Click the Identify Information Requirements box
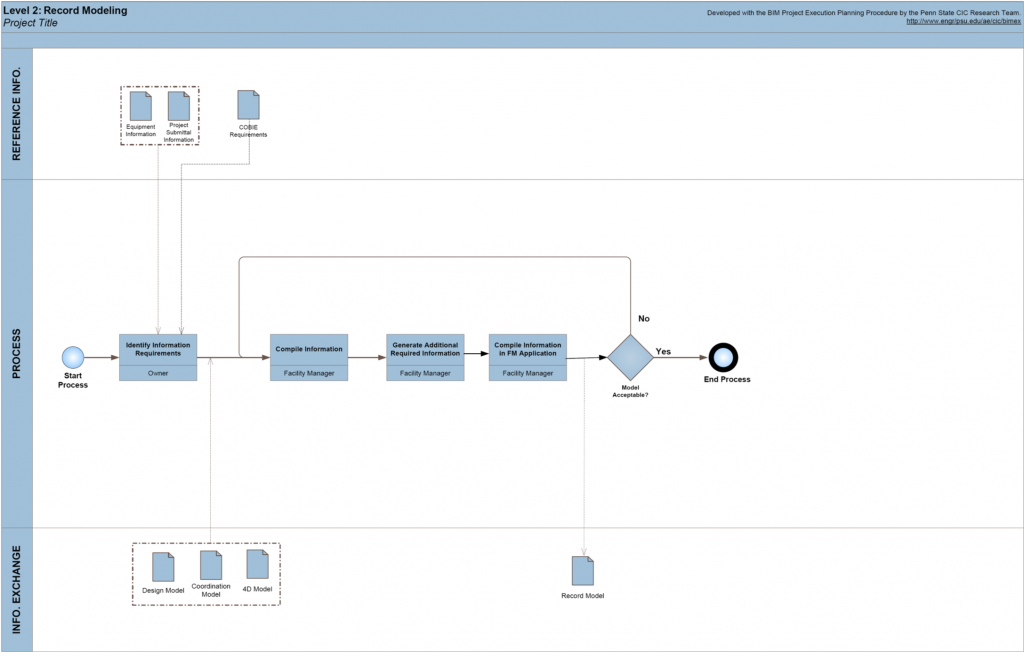 click(x=158, y=350)
